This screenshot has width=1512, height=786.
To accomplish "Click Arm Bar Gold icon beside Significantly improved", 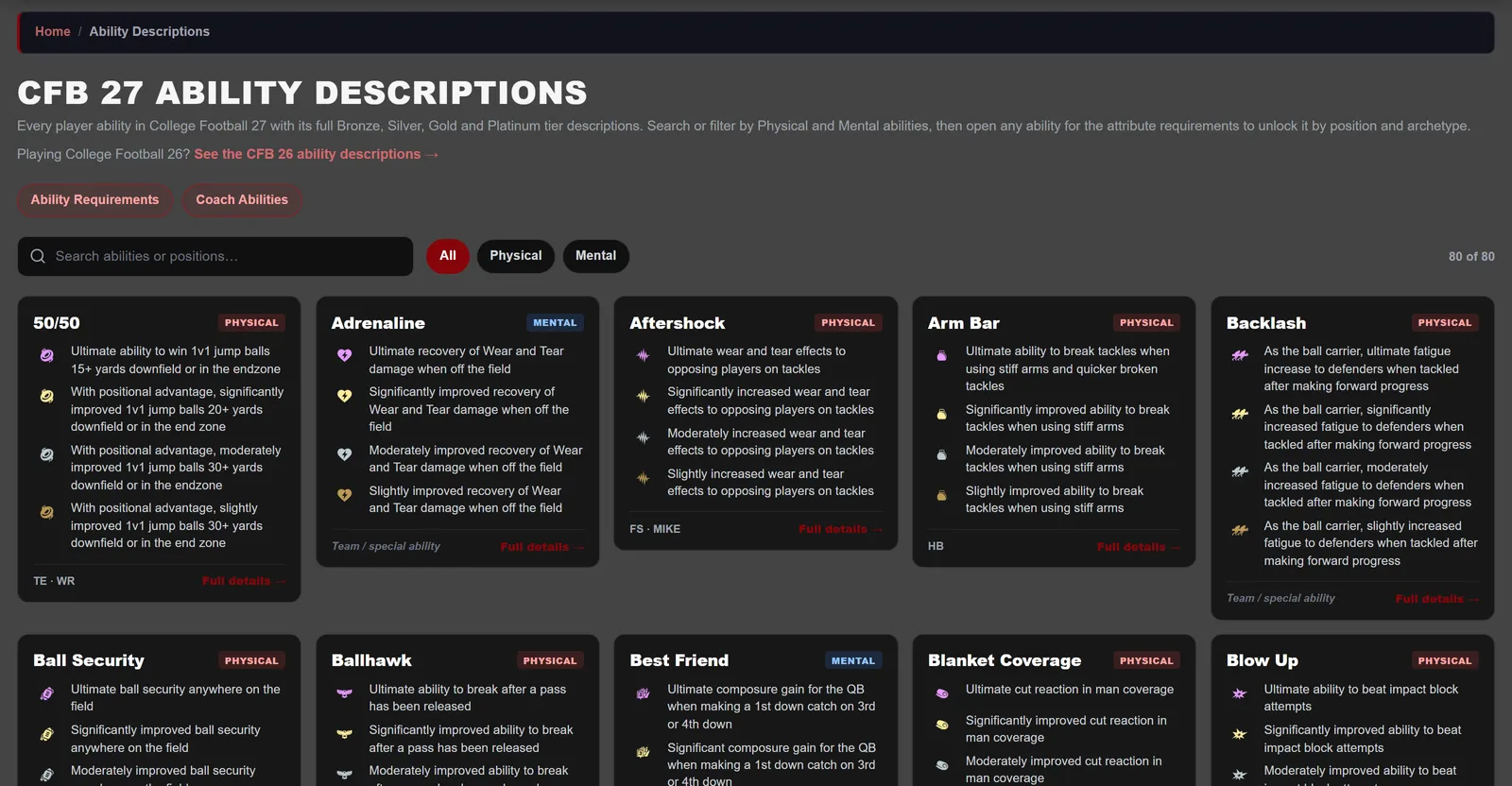I will coord(941,414).
